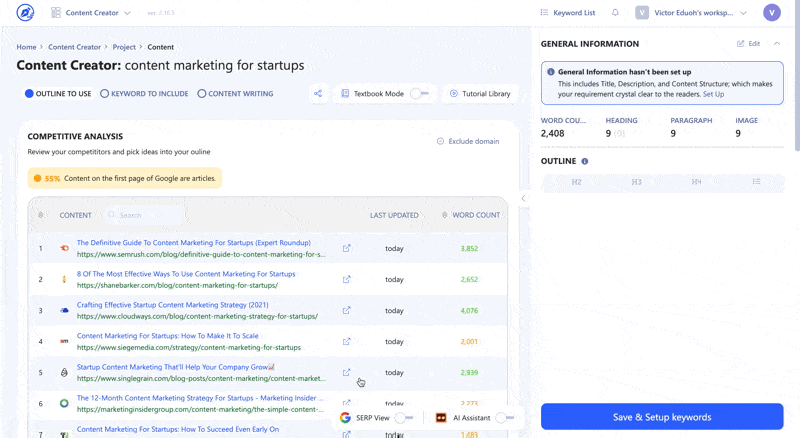Click the right panel vertical scrollbar
800x438 pixels.
(797, 77)
